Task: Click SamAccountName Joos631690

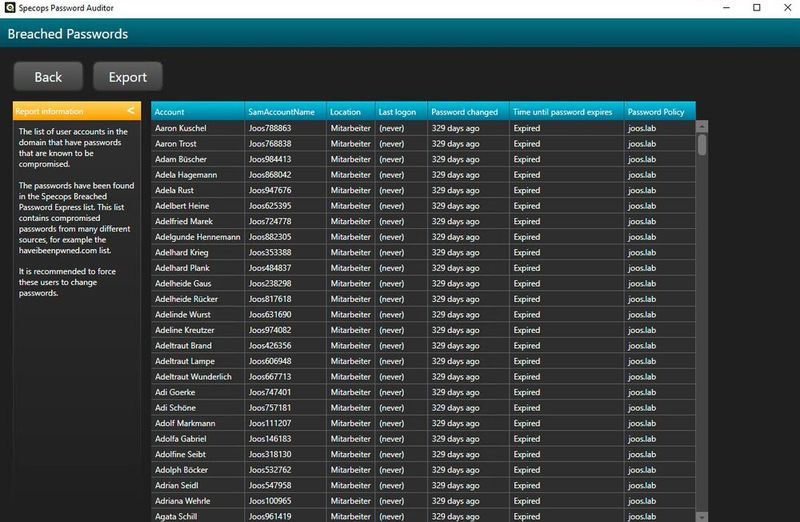Action: (270, 315)
